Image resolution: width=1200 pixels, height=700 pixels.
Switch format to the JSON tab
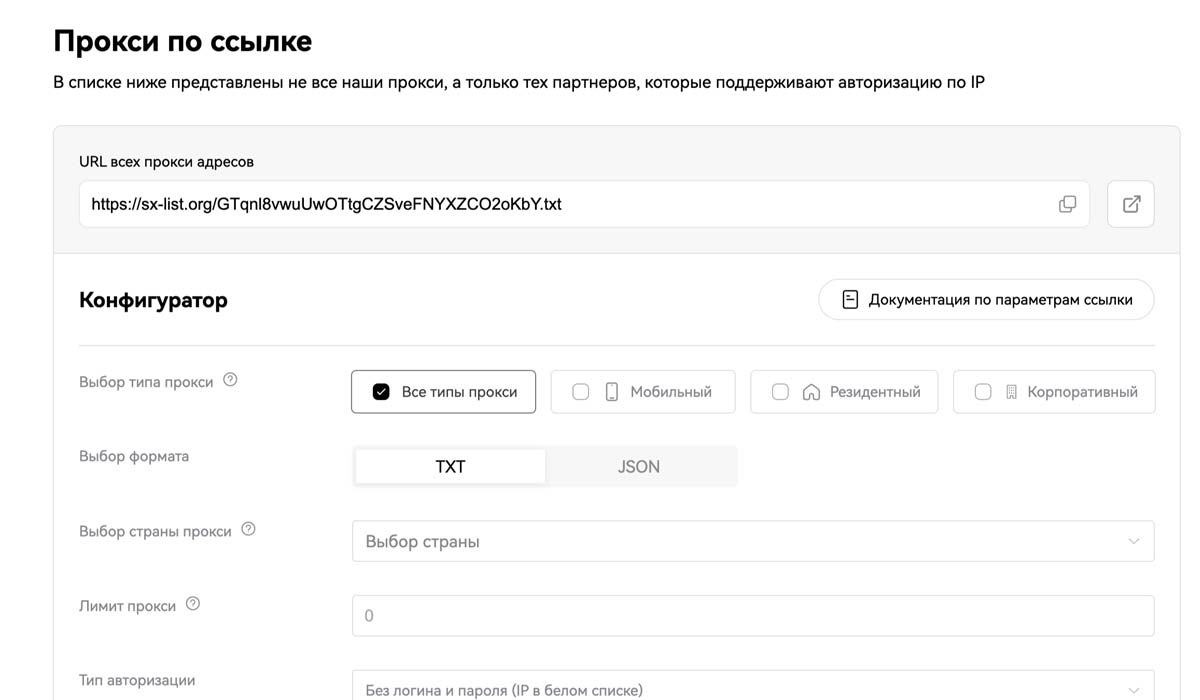(638, 467)
